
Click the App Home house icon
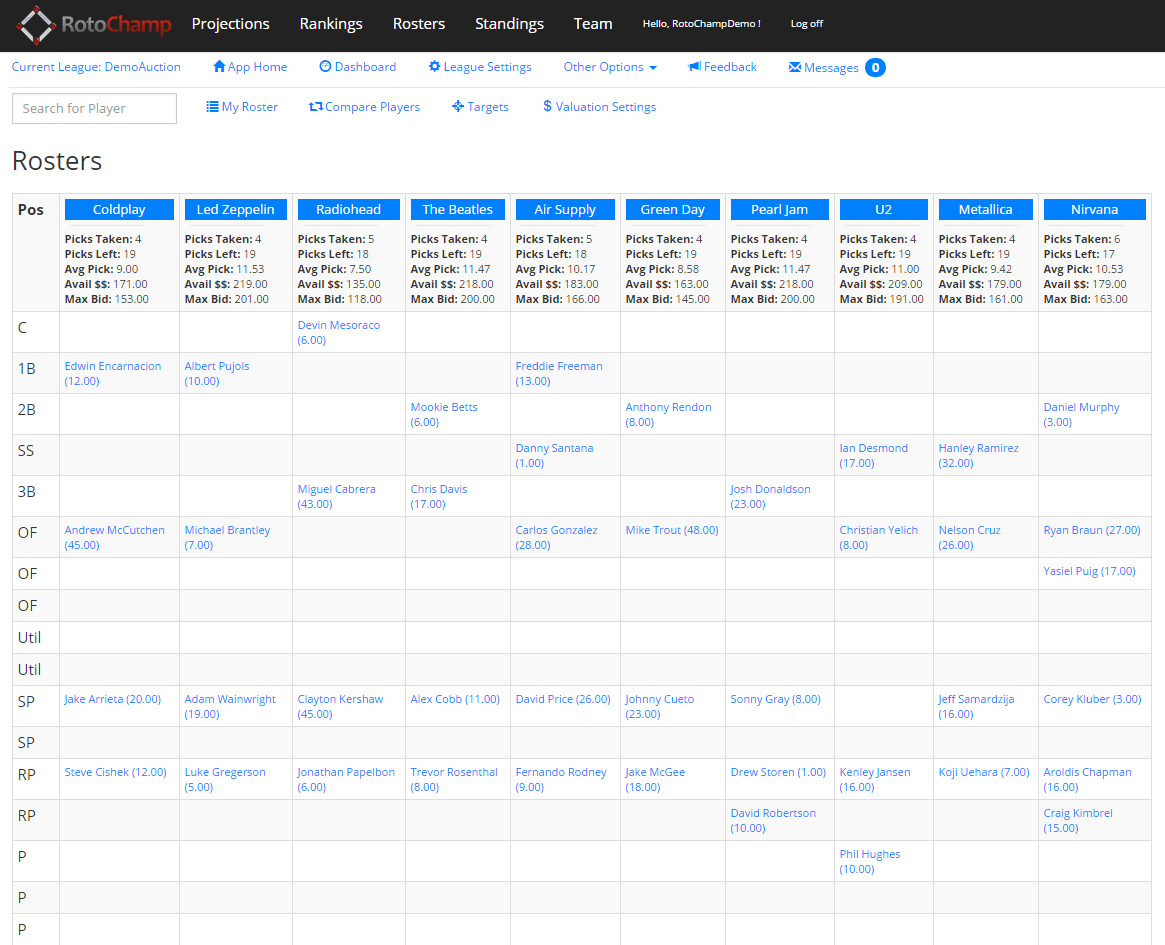click(x=219, y=66)
